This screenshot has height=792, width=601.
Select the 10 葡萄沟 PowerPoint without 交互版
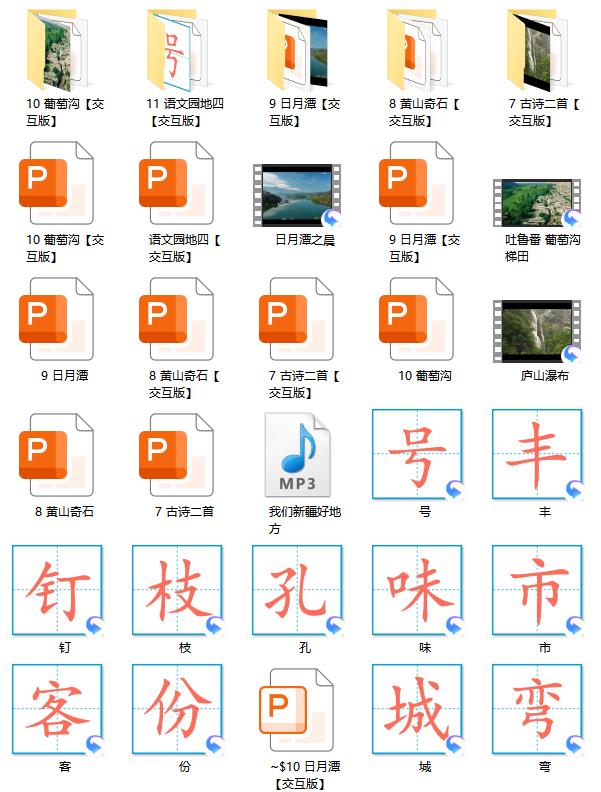click(416, 320)
